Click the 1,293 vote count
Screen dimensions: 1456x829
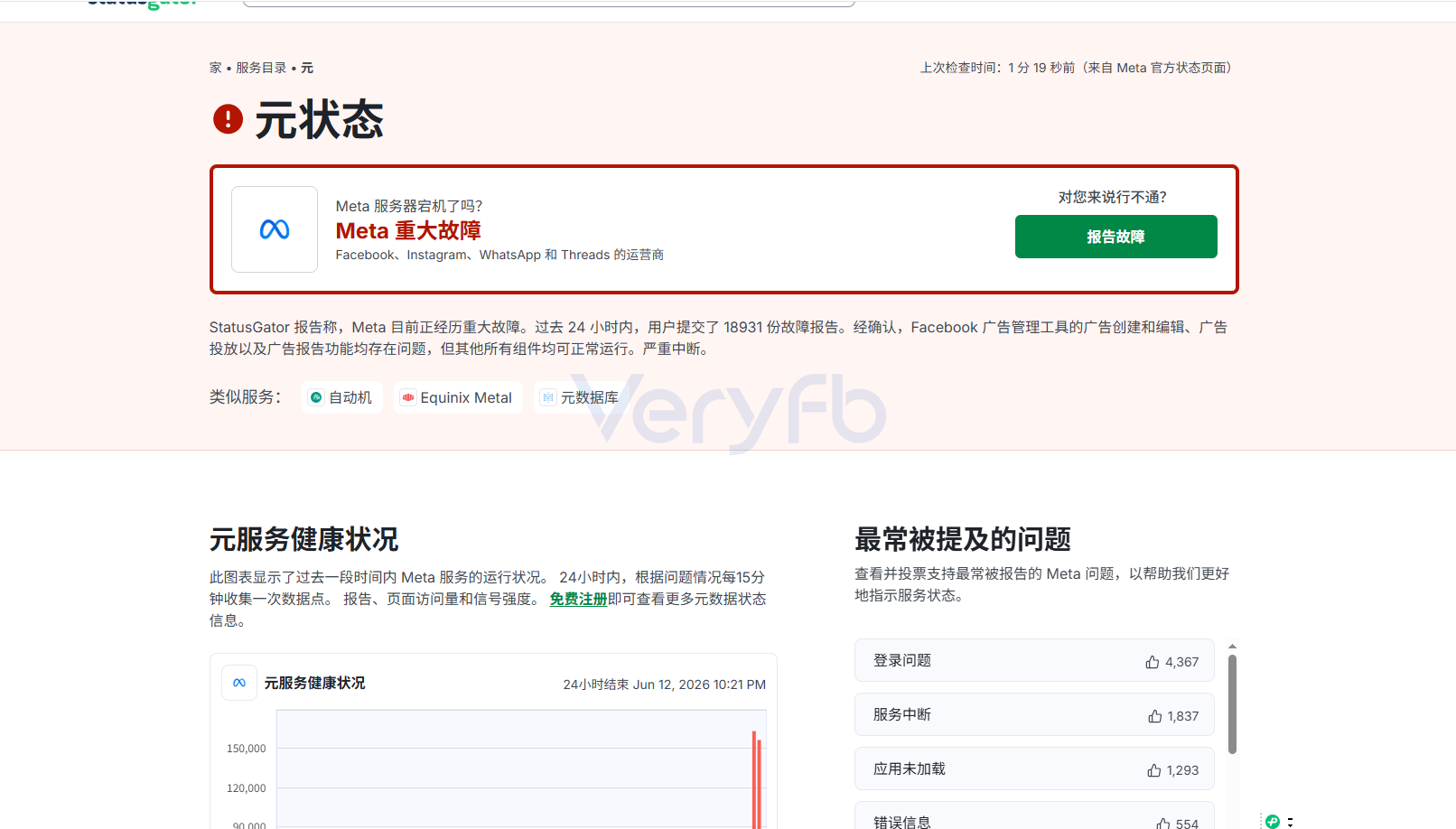tap(1182, 770)
